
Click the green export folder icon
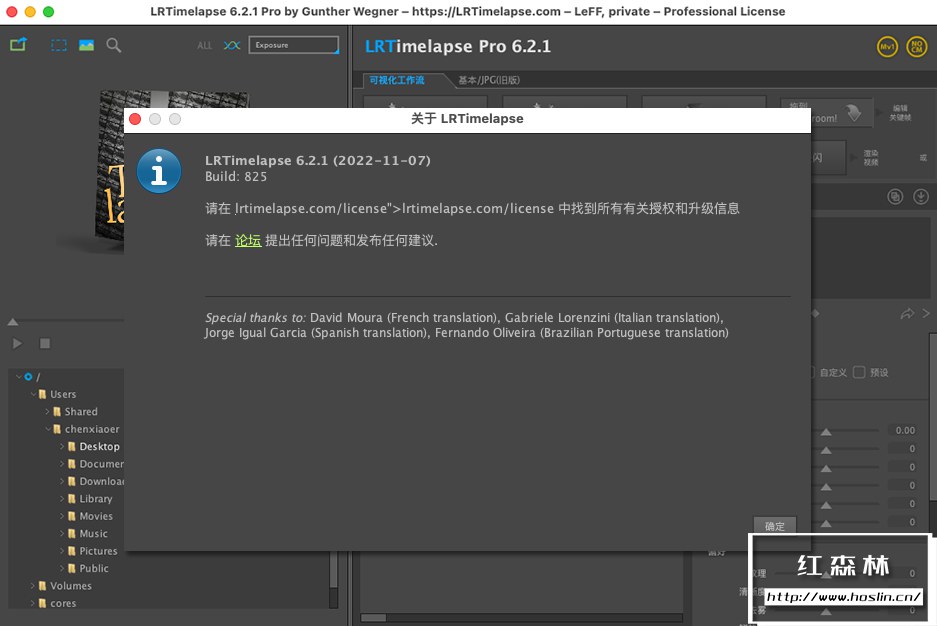(19, 44)
